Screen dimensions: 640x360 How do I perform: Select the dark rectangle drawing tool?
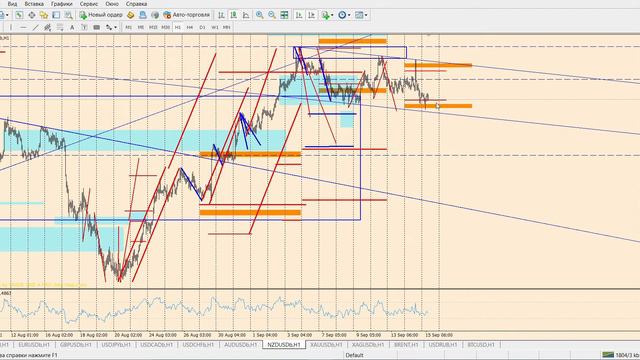pyautogui.click(x=97, y=27)
